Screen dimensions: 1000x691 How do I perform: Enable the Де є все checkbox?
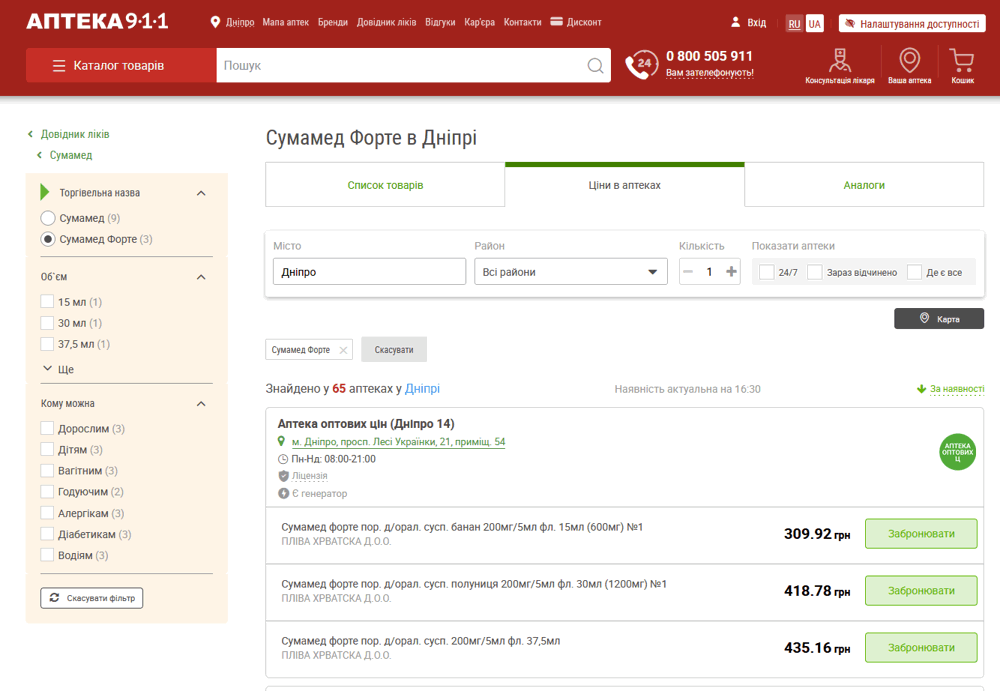(x=914, y=272)
